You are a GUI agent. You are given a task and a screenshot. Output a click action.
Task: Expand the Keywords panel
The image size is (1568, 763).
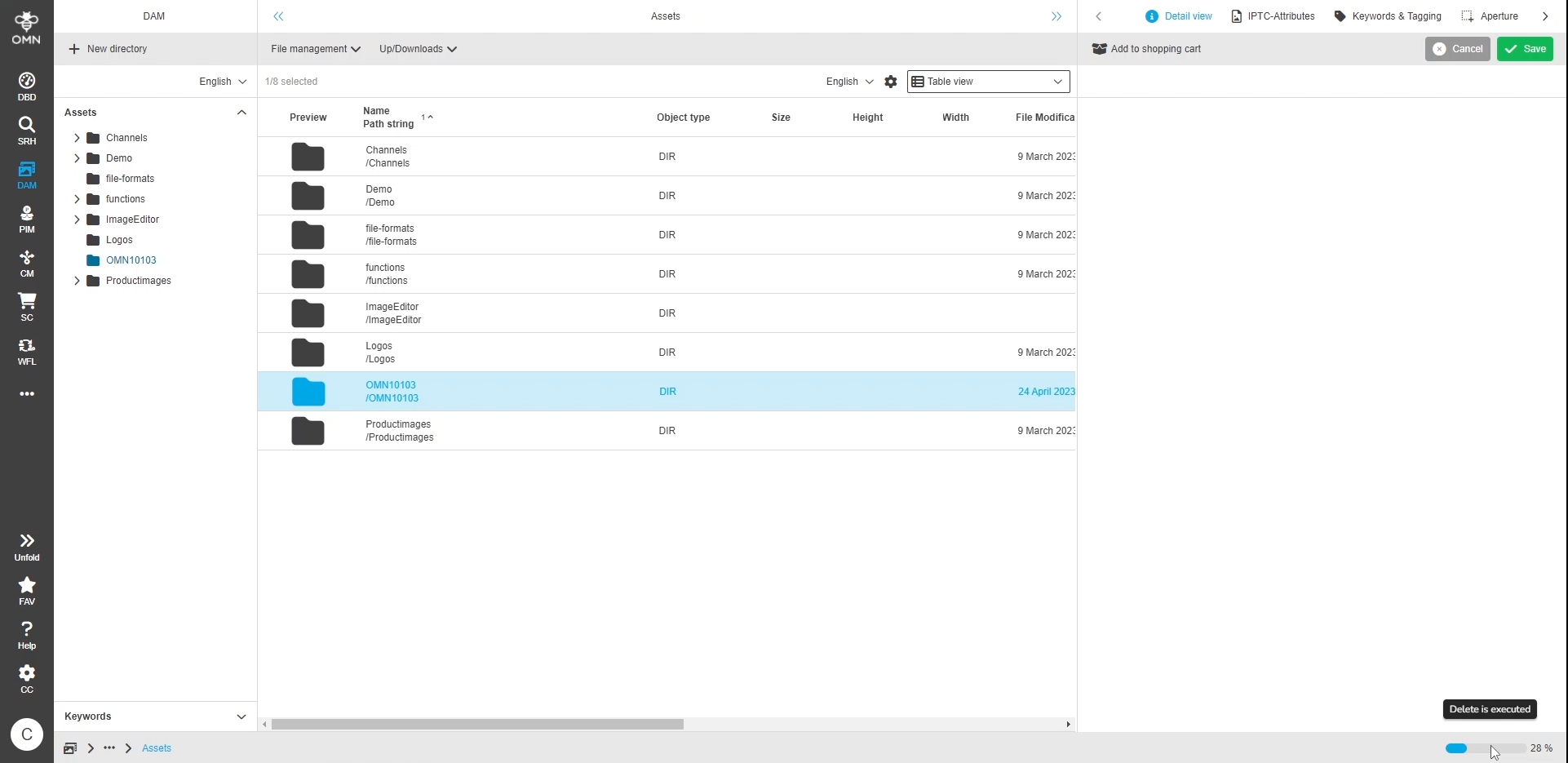[x=241, y=716]
